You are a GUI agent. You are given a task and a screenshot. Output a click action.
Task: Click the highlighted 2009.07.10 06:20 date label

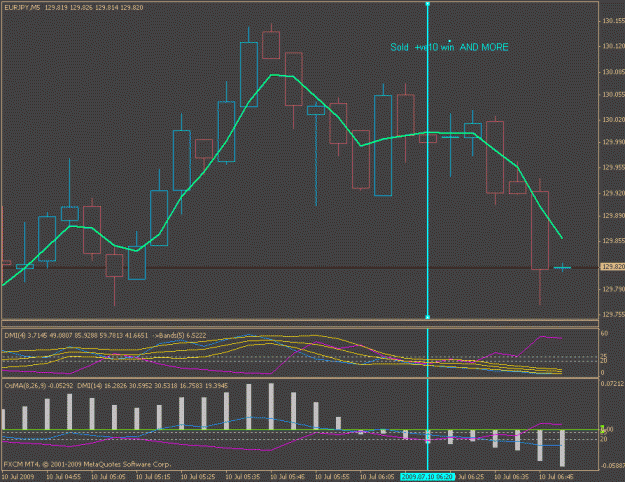(x=427, y=477)
